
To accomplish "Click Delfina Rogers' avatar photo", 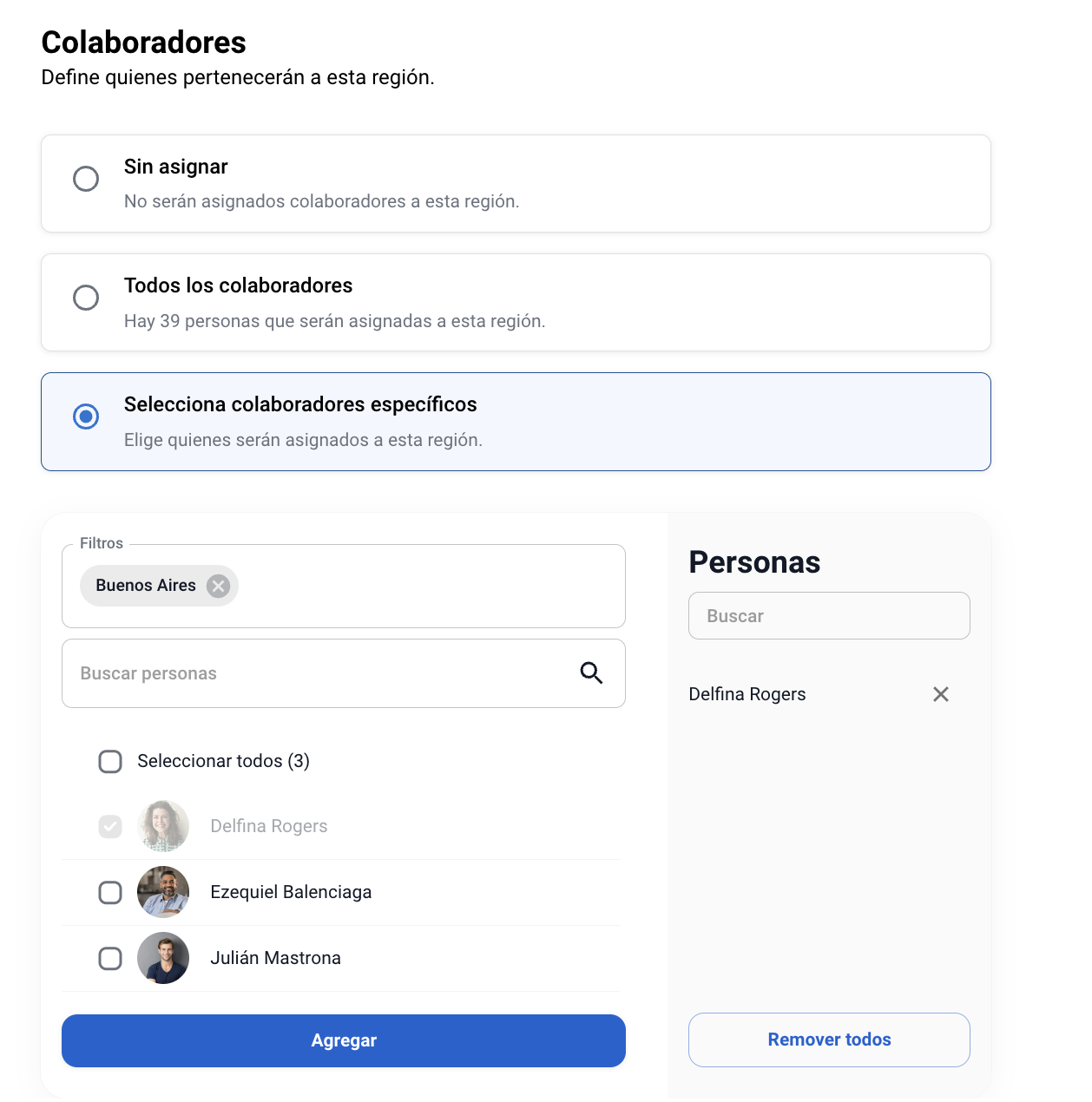I will [x=163, y=826].
